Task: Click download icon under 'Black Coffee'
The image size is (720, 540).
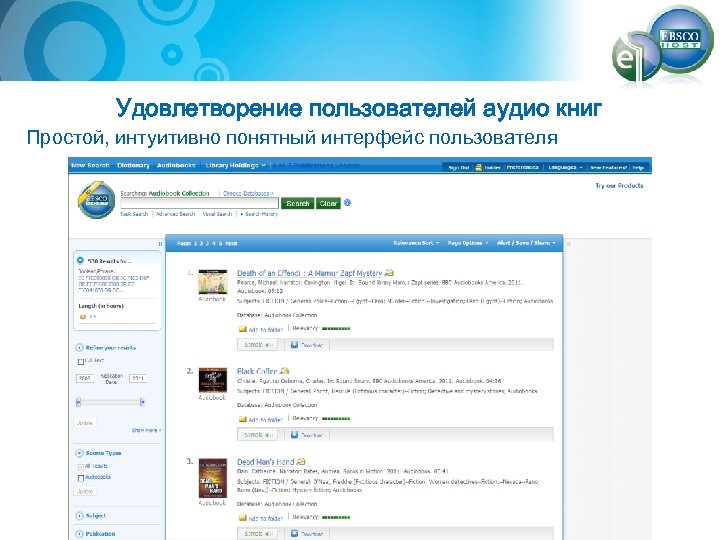Action: (x=294, y=434)
